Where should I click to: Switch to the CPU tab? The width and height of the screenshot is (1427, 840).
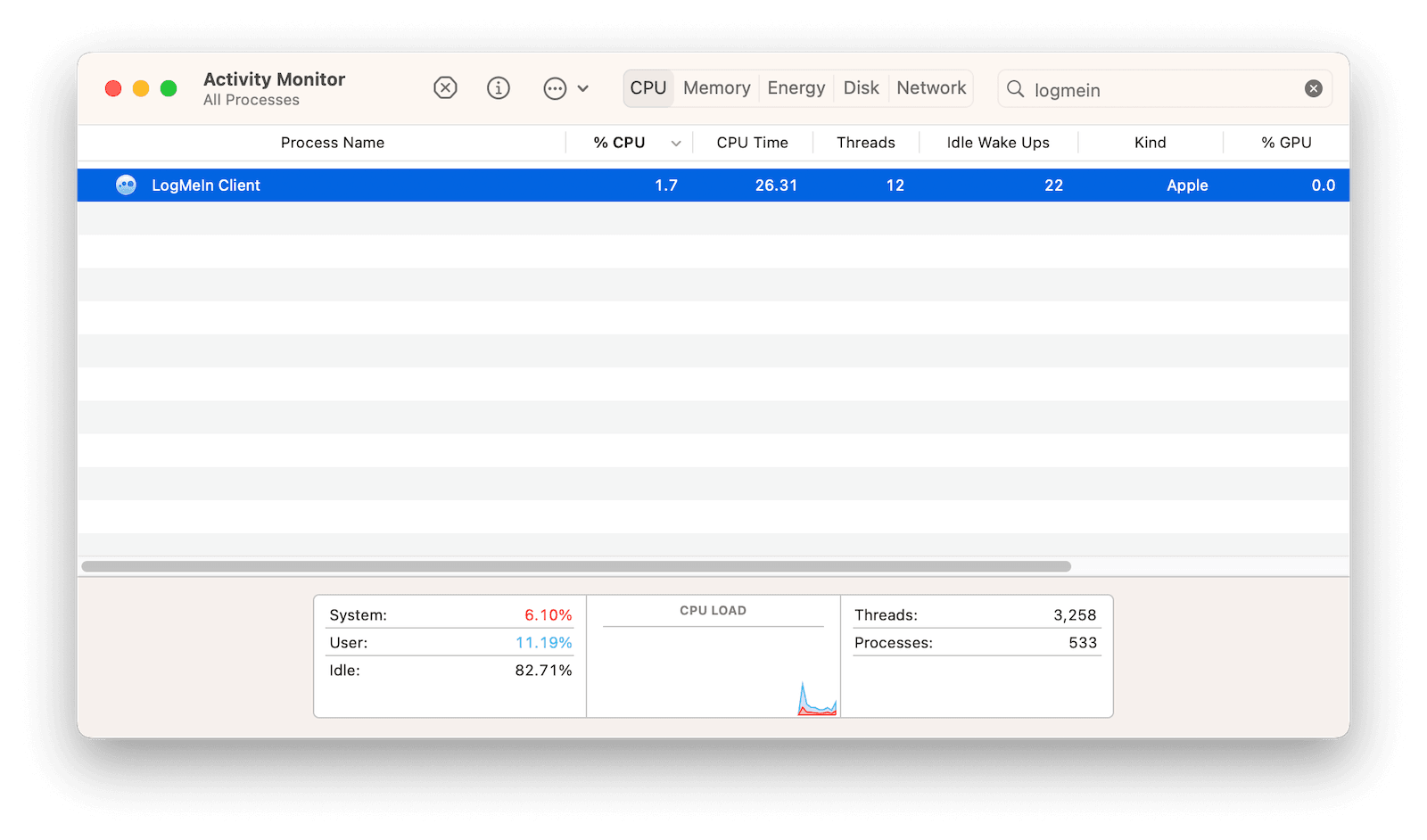click(x=648, y=88)
